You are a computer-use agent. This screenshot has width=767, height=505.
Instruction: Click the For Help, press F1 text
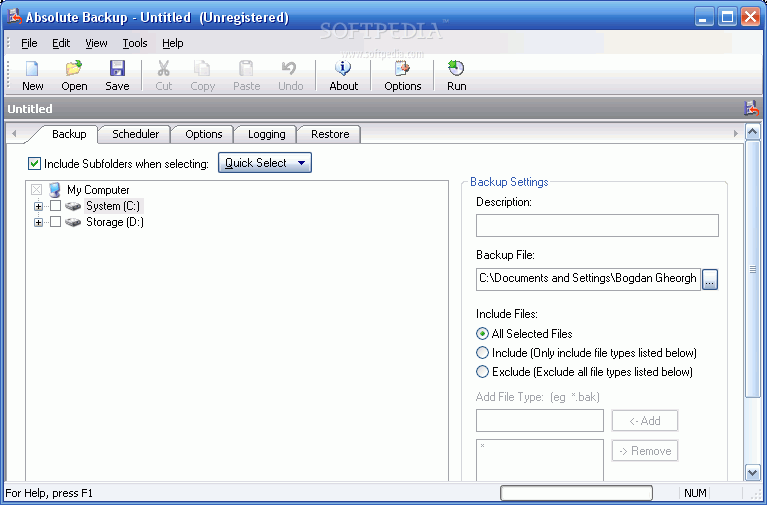tap(49, 493)
